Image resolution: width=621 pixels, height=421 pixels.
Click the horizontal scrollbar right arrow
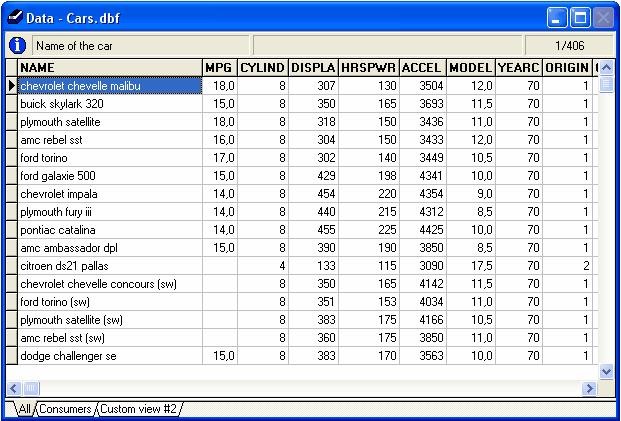click(589, 389)
